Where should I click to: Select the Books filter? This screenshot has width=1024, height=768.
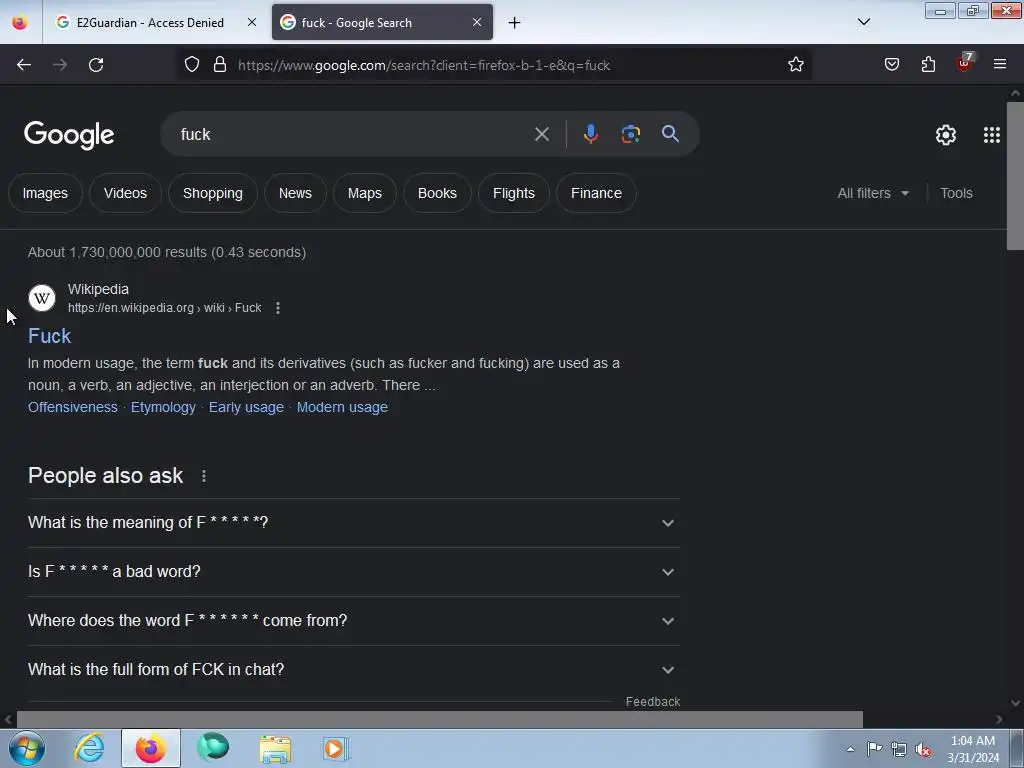click(x=437, y=193)
